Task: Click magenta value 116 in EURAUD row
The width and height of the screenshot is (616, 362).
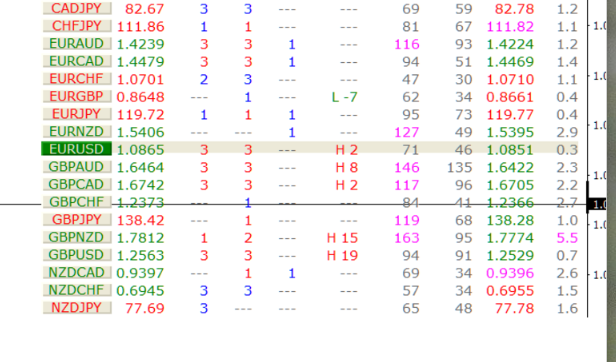Action: (407, 44)
